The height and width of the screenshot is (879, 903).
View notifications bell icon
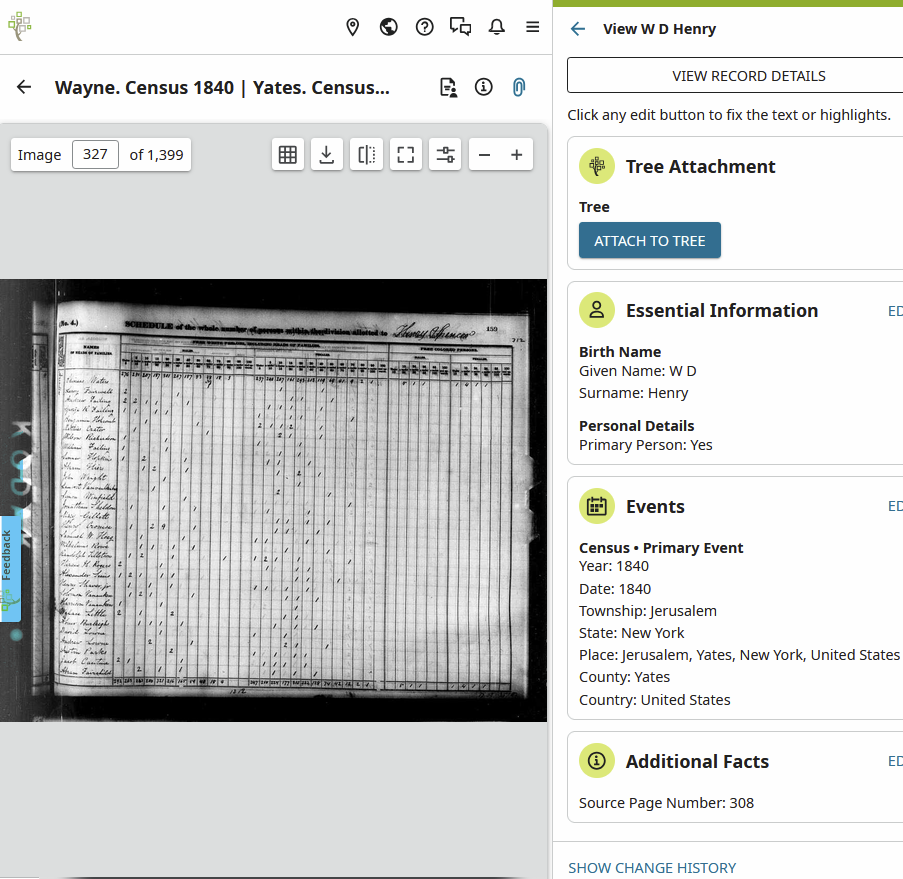(x=496, y=27)
